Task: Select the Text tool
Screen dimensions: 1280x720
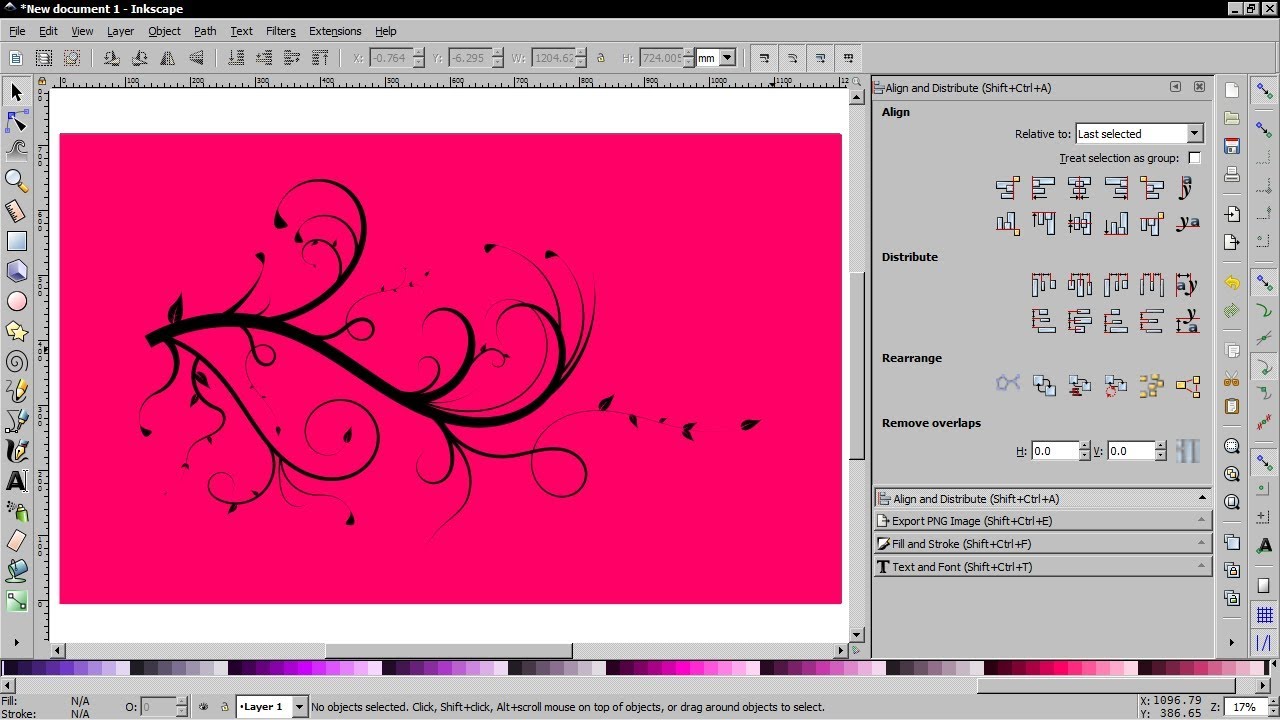Action: (17, 481)
